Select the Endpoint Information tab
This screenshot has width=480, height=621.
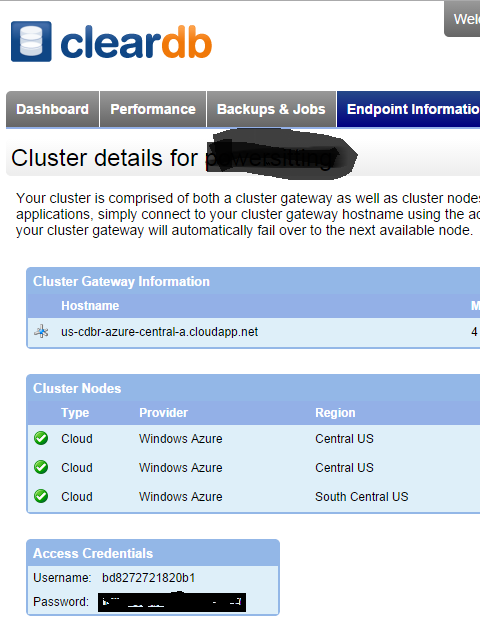pyautogui.click(x=408, y=109)
